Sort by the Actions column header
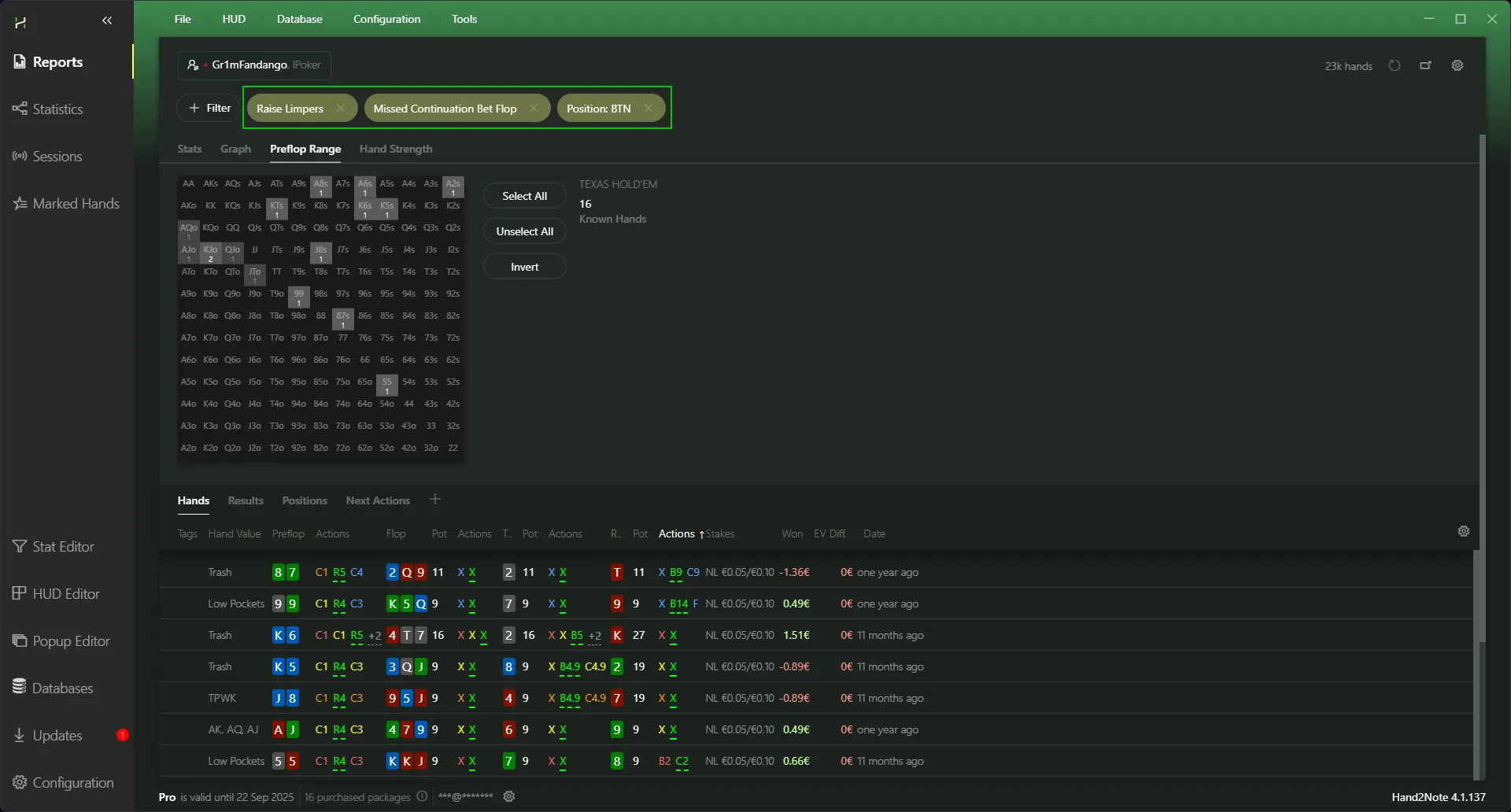1511x812 pixels. (677, 534)
